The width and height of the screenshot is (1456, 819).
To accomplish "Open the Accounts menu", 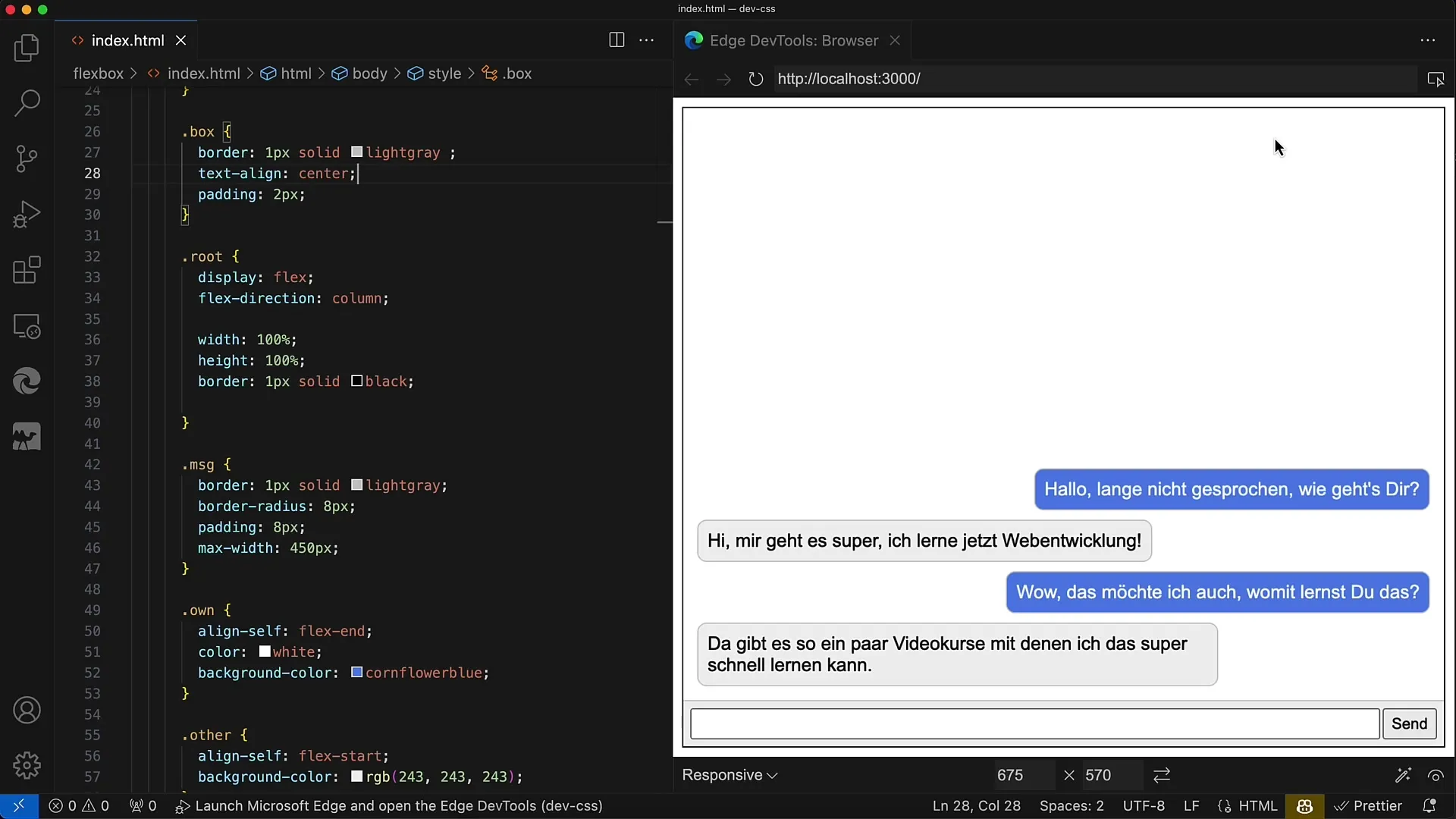I will 27,711.
